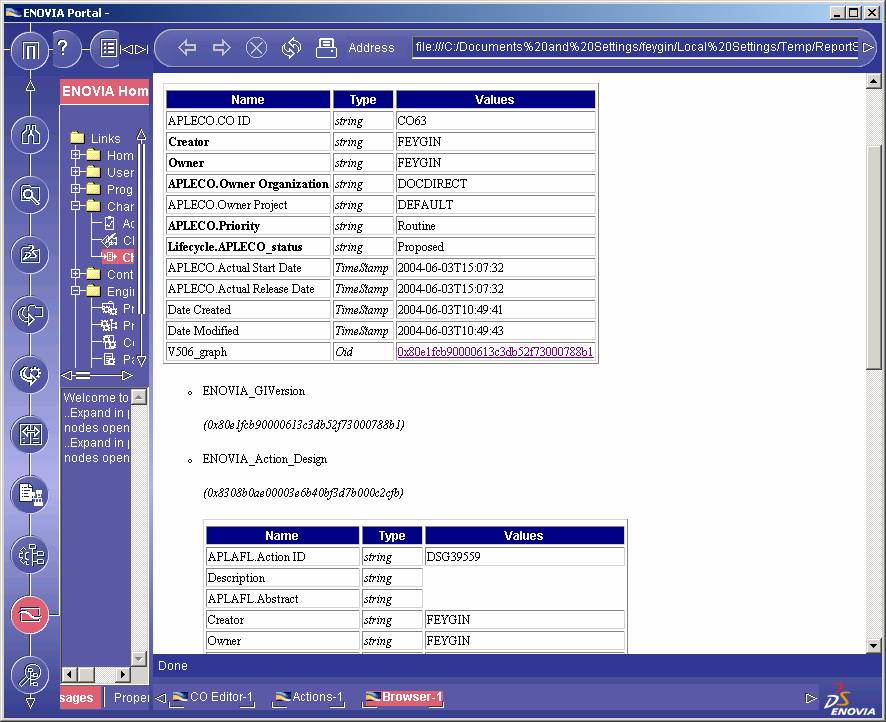This screenshot has width=886, height=722.
Task: Expand the Cont folder tree node
Action: coord(75,273)
